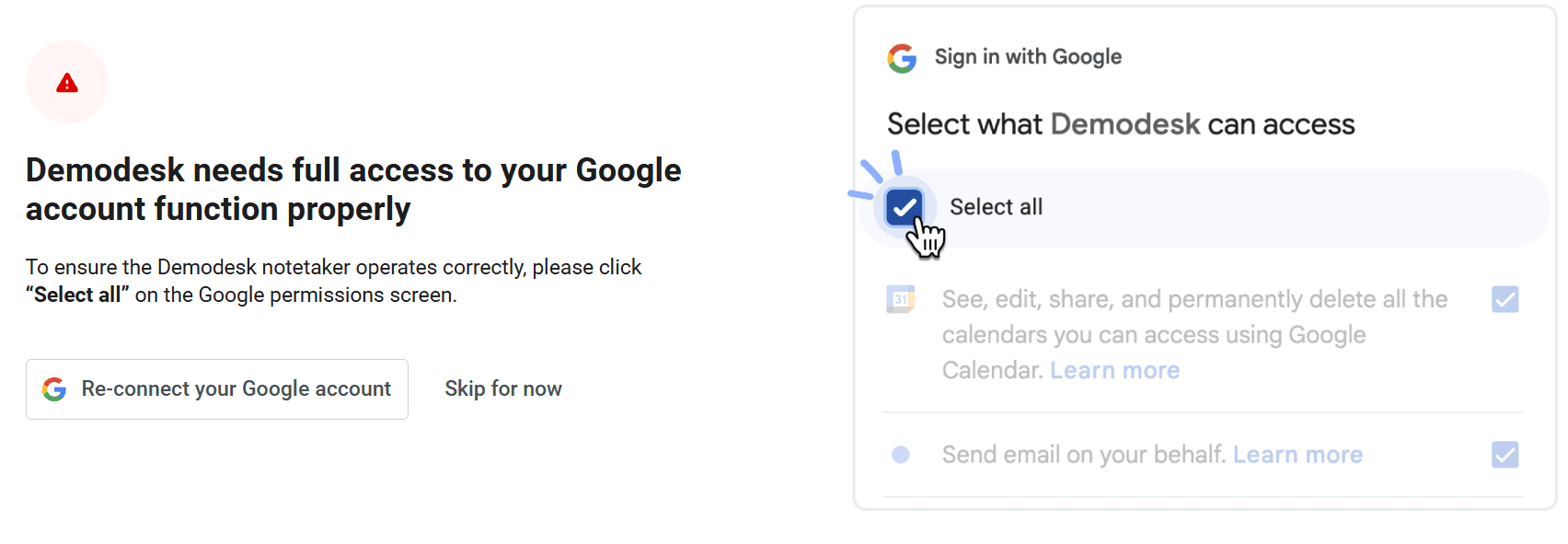Click the calendar permission description text
This screenshot has height=544, width=1568.
1194,334
